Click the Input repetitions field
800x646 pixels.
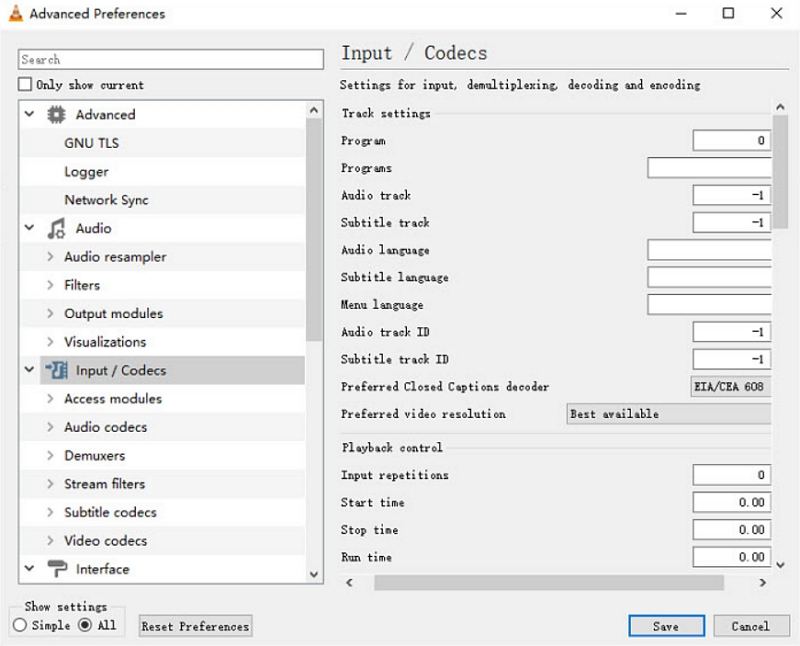[x=732, y=475]
